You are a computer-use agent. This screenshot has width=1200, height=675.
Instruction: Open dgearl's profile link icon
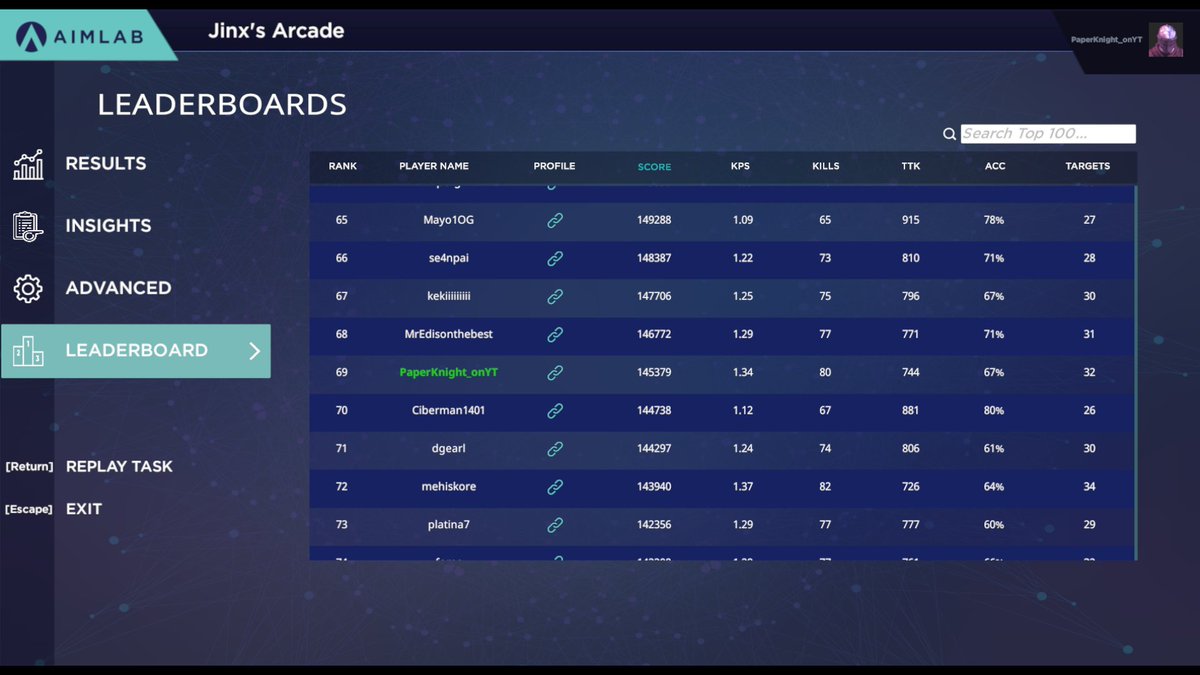coord(555,449)
